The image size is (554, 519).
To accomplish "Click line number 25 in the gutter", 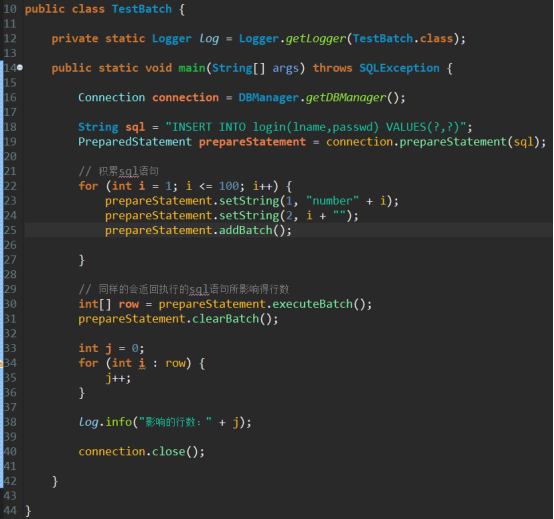I will pyautogui.click(x=10, y=230).
